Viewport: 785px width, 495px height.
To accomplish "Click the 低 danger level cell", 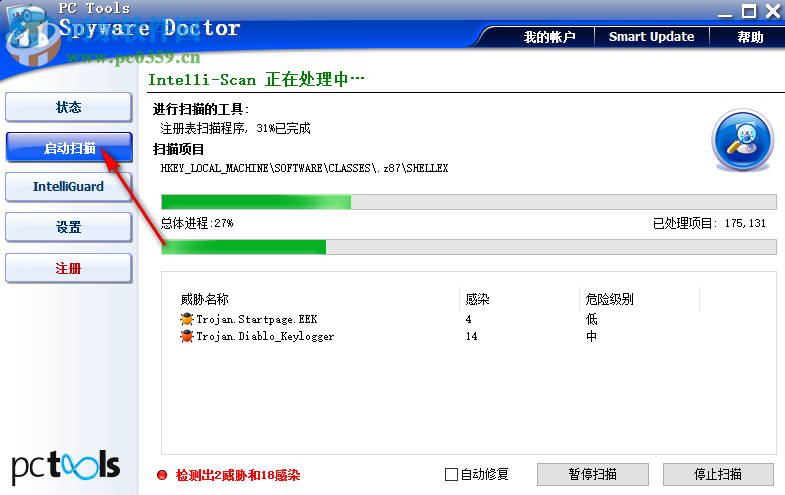I will 591,319.
